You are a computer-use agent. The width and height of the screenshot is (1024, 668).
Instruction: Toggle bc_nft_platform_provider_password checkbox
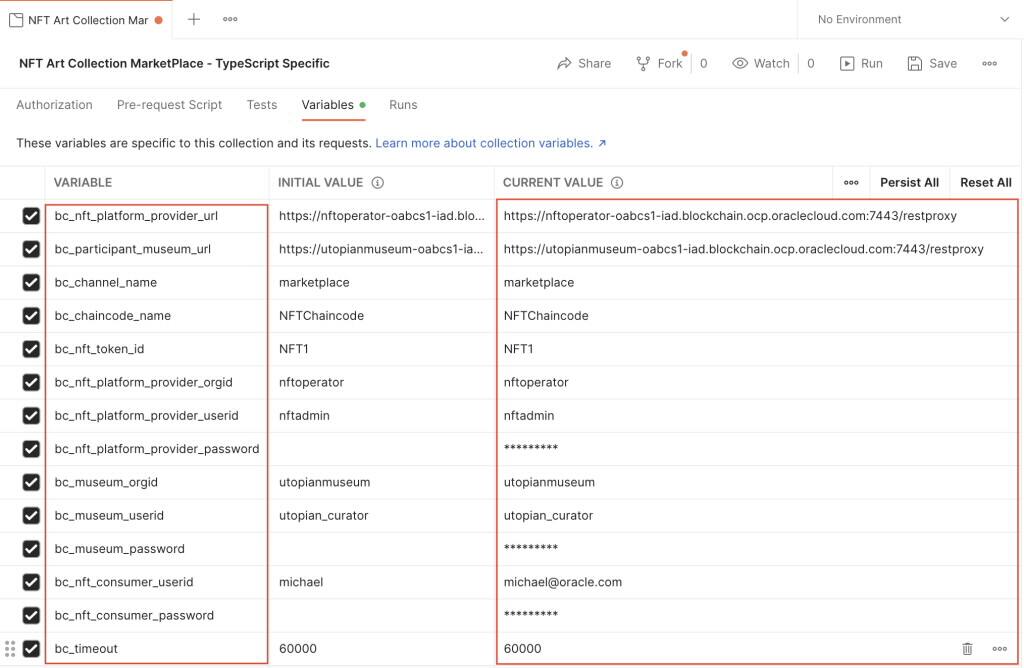click(31, 449)
